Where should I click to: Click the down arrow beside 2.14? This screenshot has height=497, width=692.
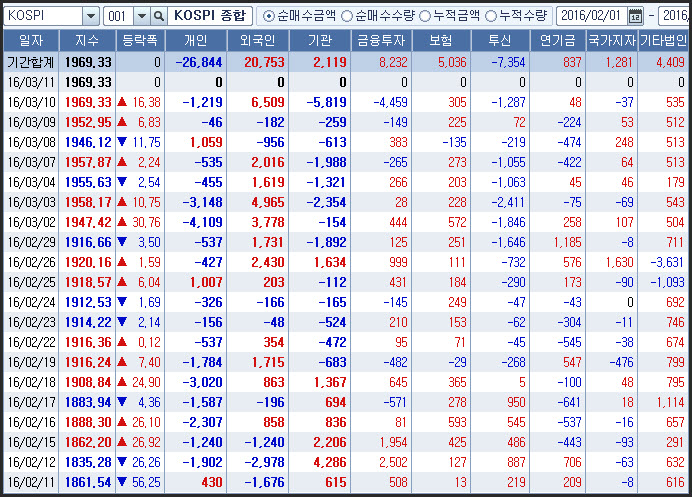(x=122, y=321)
